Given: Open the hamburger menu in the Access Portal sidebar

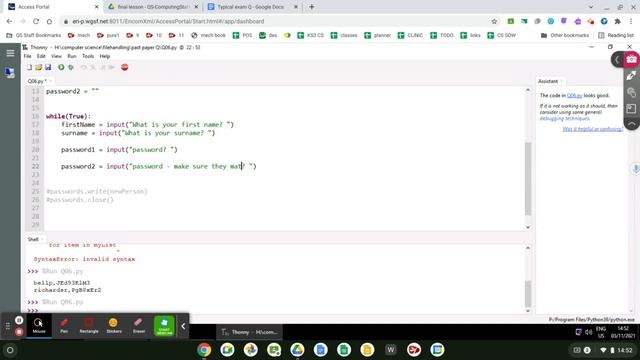Looking at the screenshot, I should coord(10,53).
